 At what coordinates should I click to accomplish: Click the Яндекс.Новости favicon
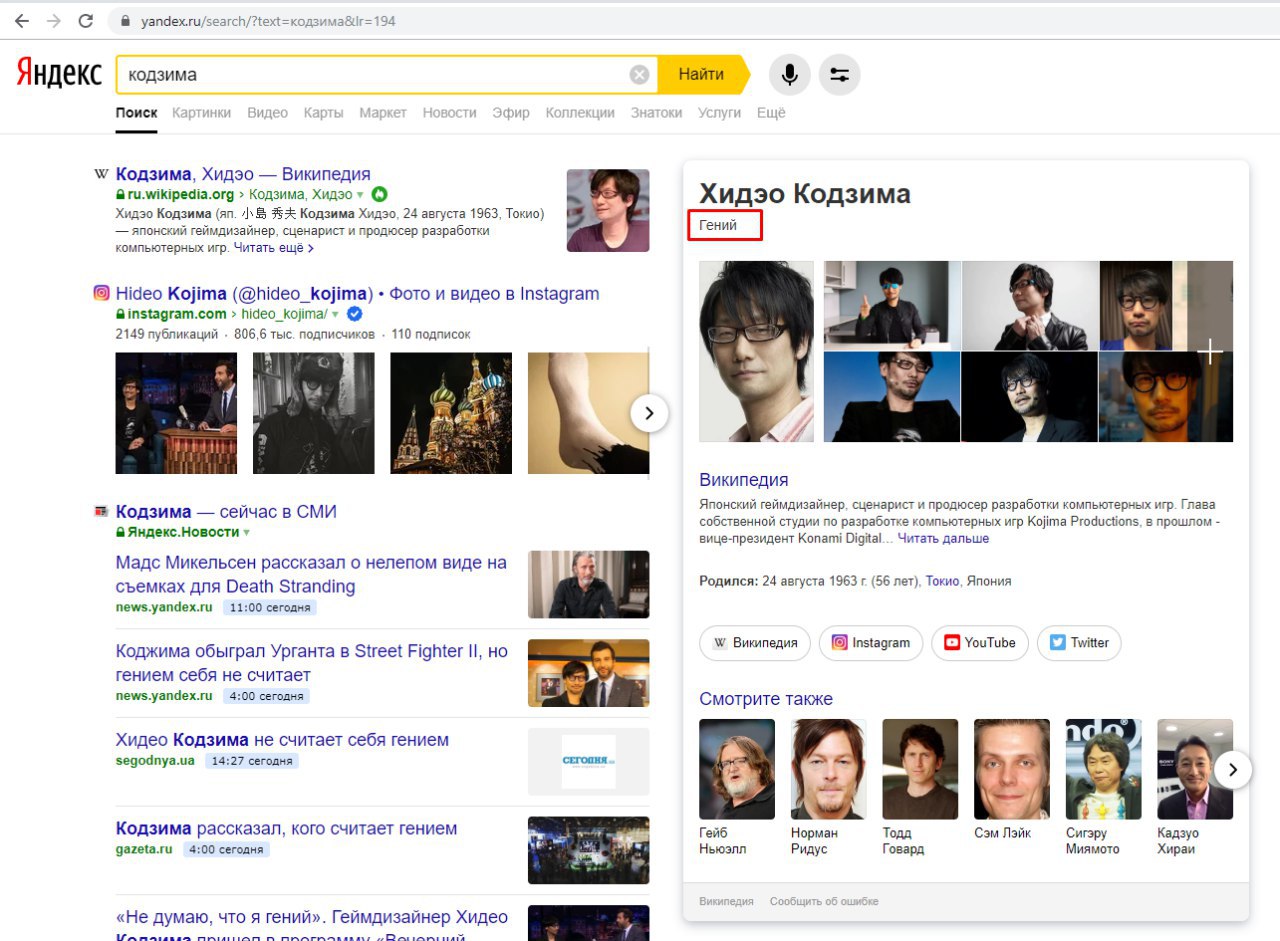[101, 511]
